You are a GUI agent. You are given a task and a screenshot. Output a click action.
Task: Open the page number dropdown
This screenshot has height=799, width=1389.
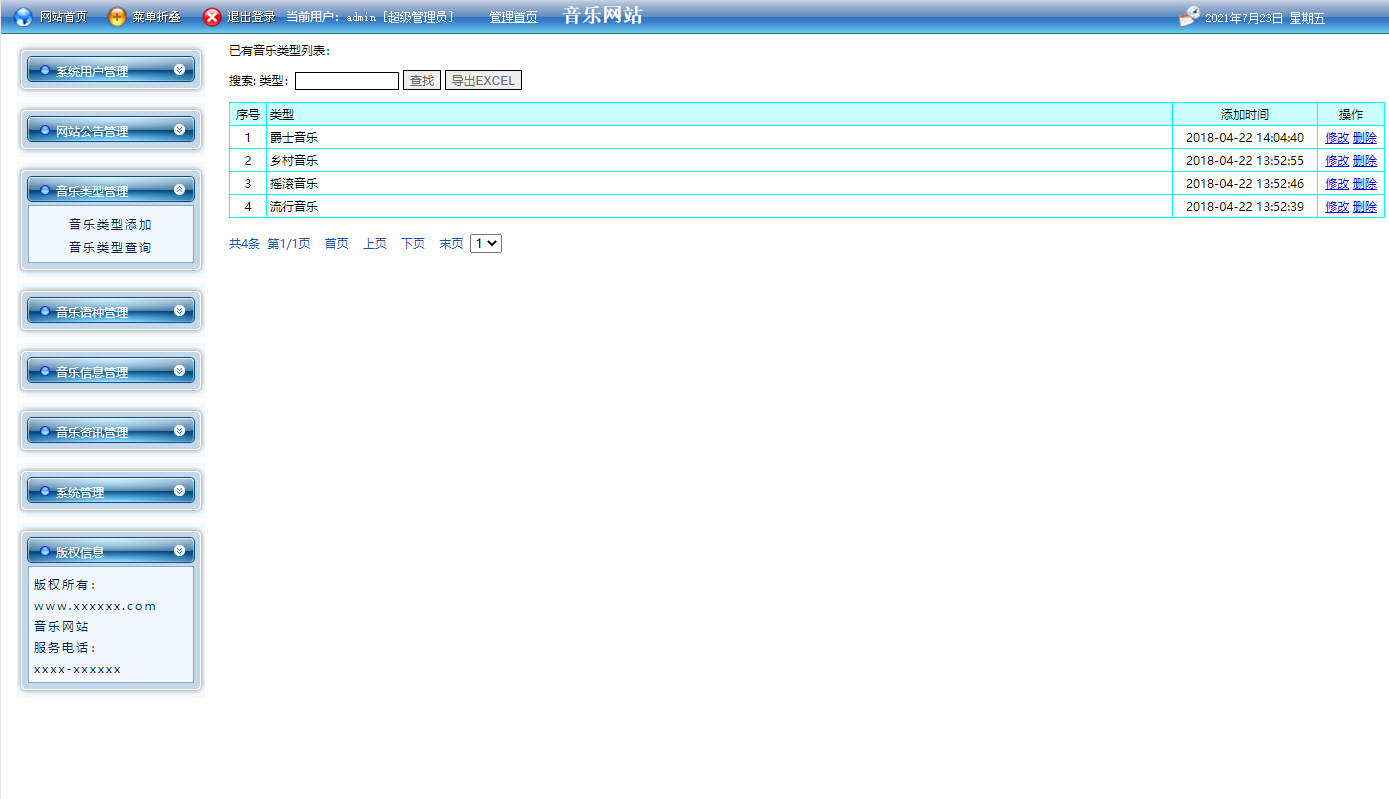tap(486, 243)
